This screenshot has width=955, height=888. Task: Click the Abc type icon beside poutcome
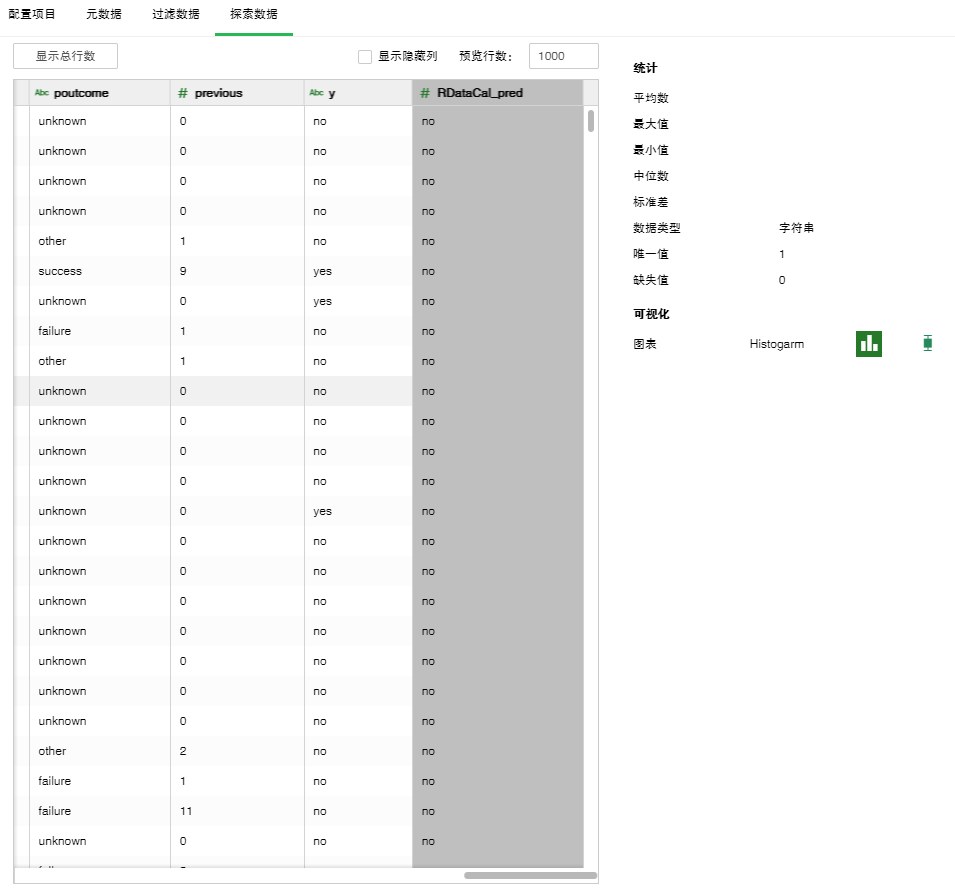point(41,93)
